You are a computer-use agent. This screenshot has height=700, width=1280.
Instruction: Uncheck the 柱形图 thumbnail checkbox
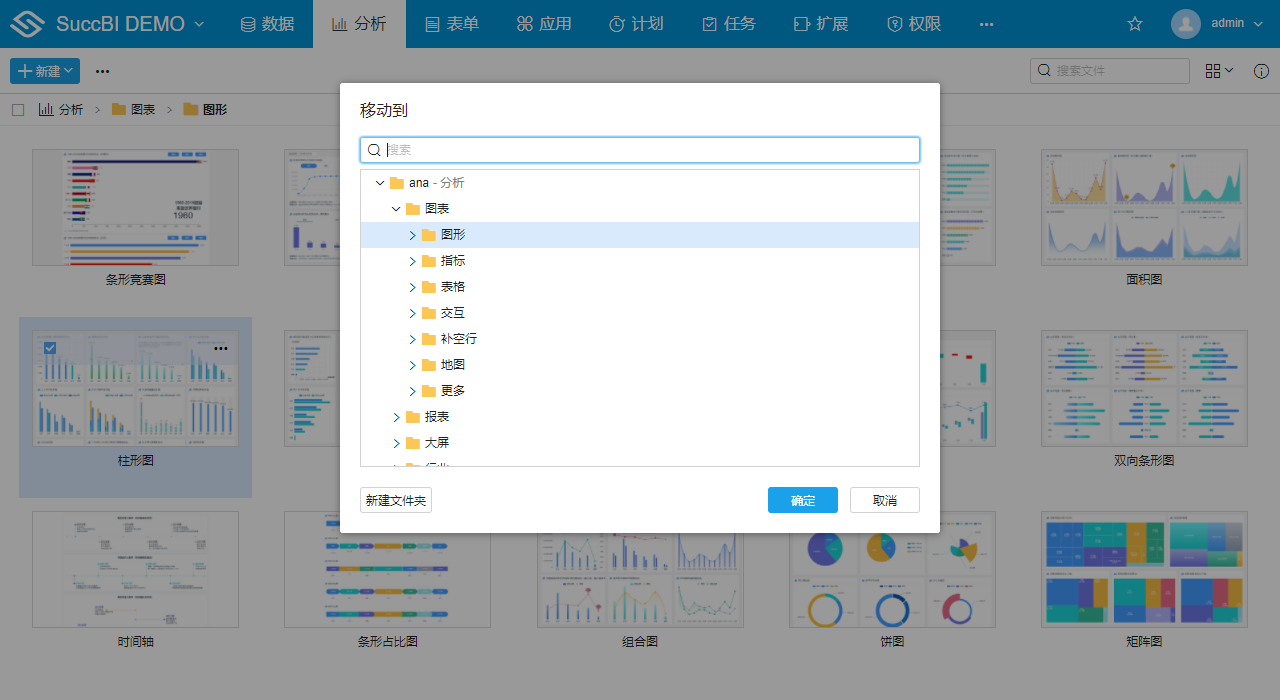49,347
